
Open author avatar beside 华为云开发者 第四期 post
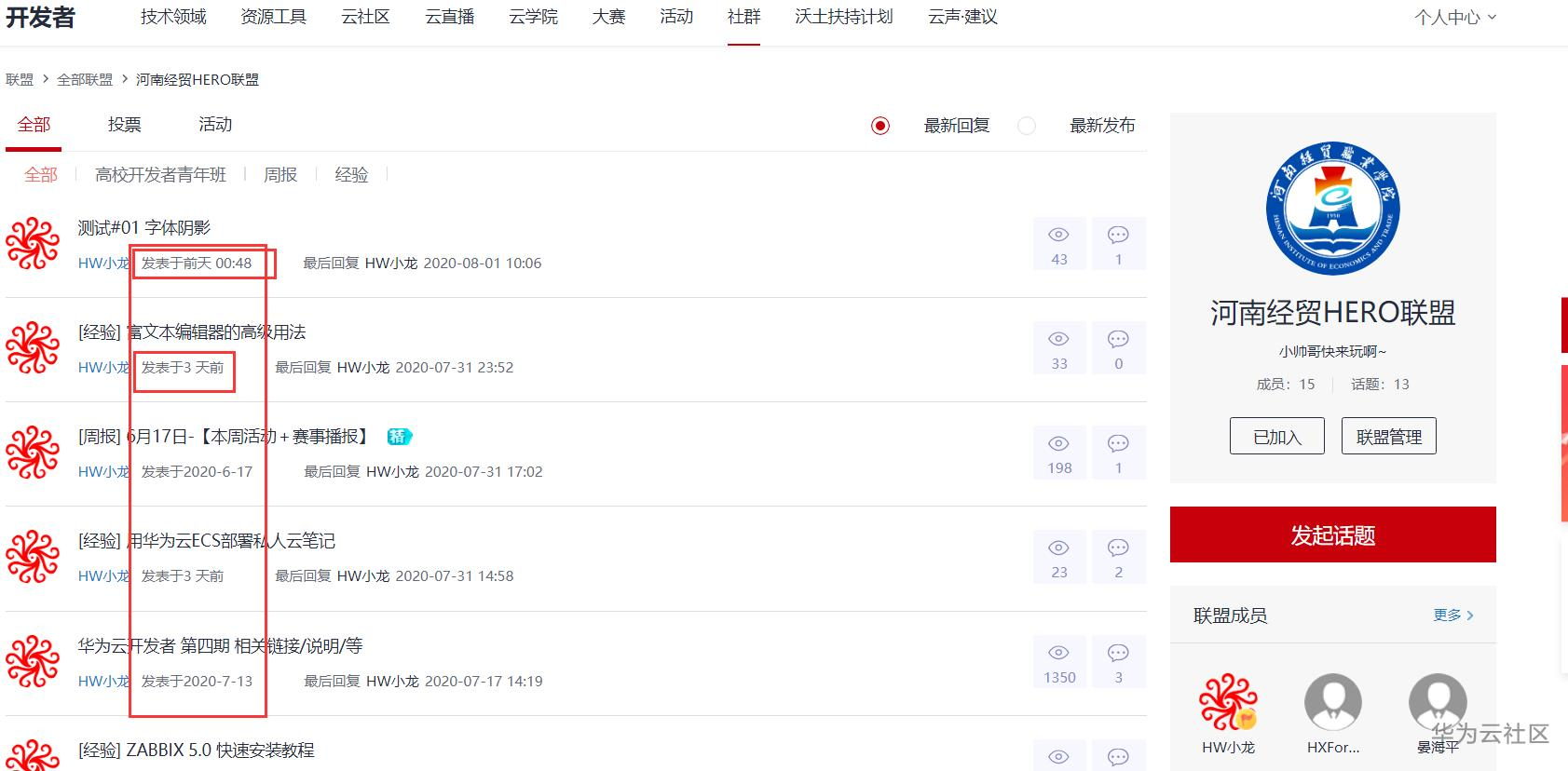[x=33, y=662]
